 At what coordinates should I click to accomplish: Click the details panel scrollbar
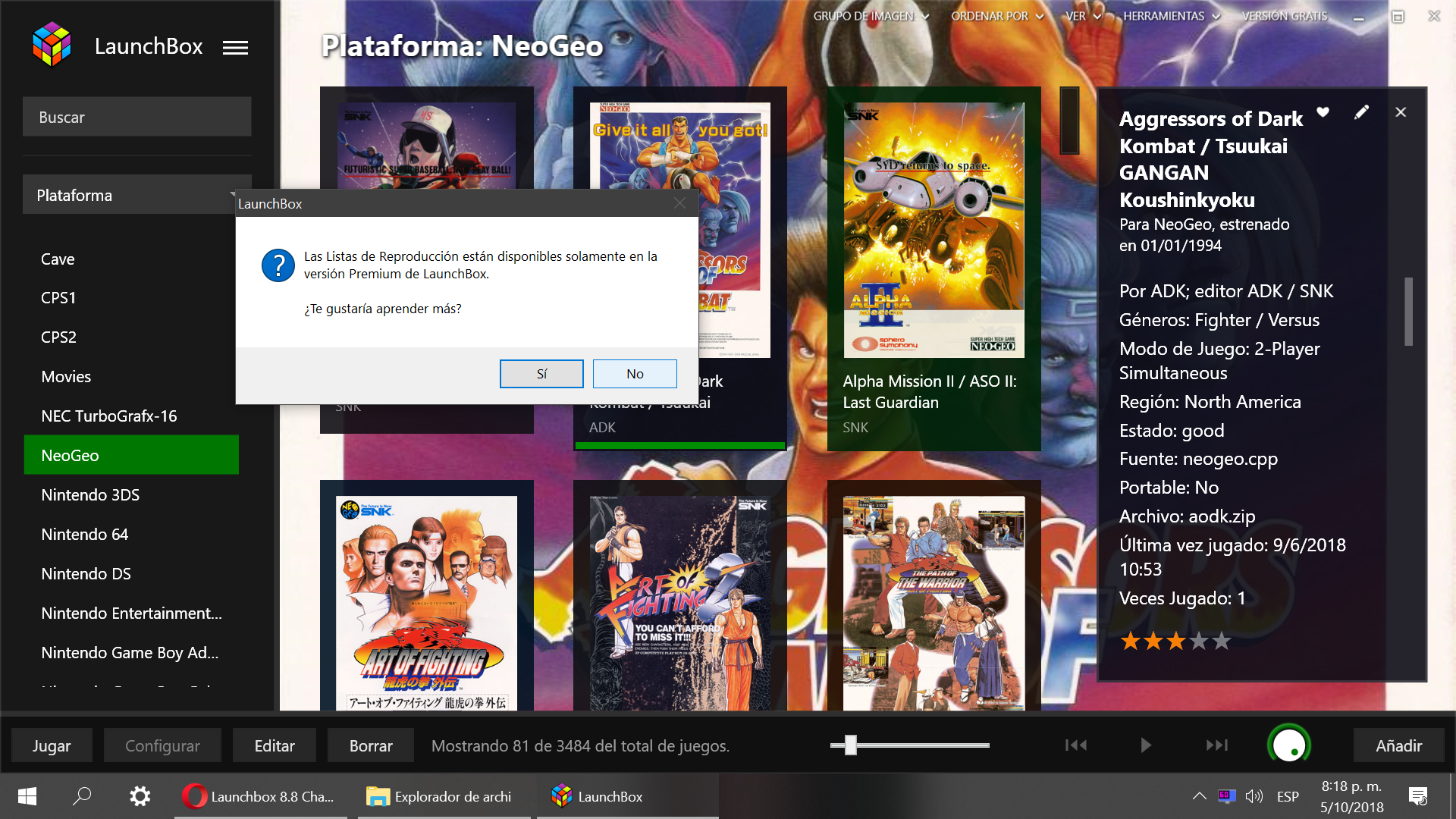pyautogui.click(x=1409, y=311)
